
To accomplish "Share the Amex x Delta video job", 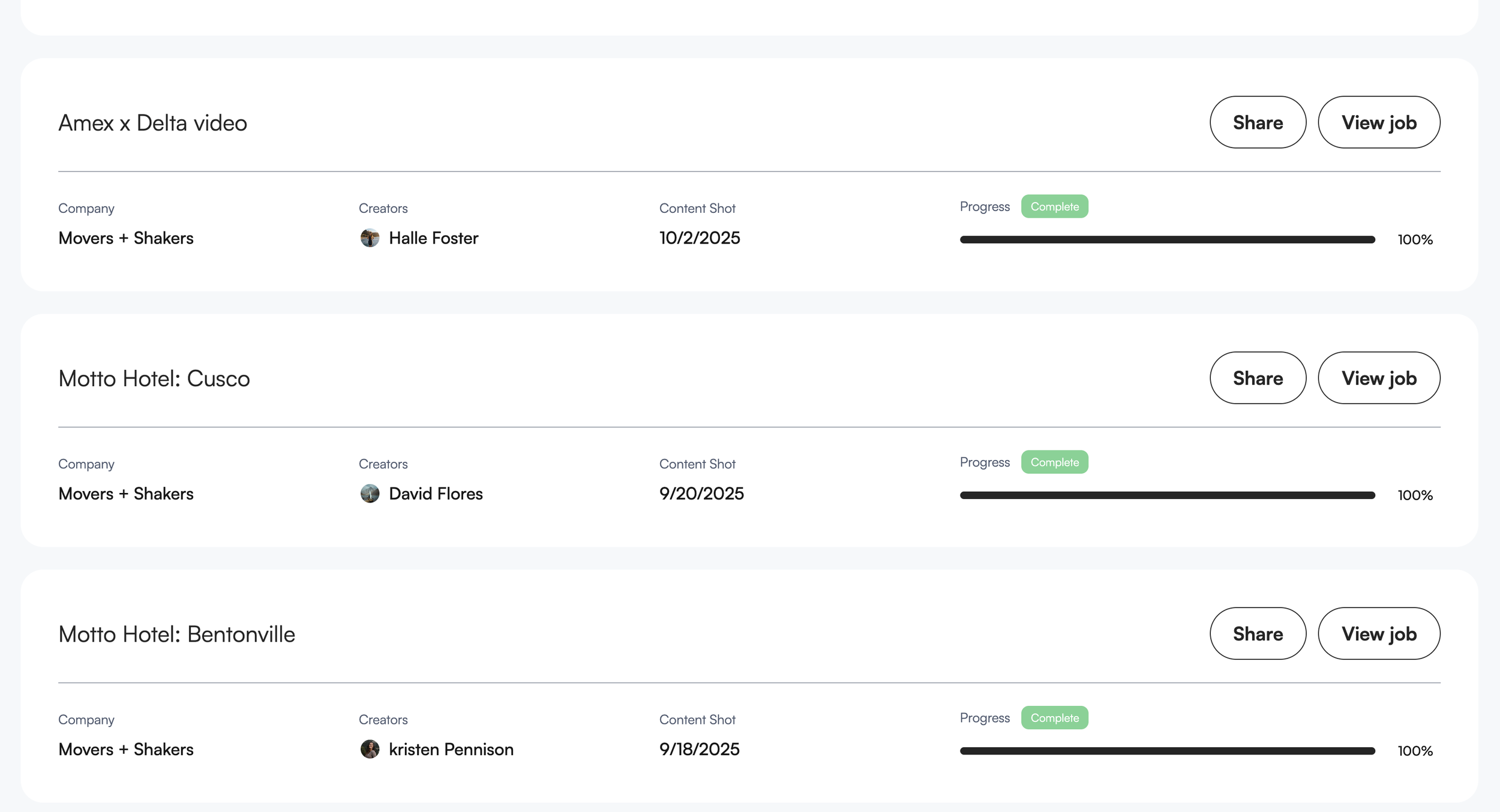I will 1258,122.
